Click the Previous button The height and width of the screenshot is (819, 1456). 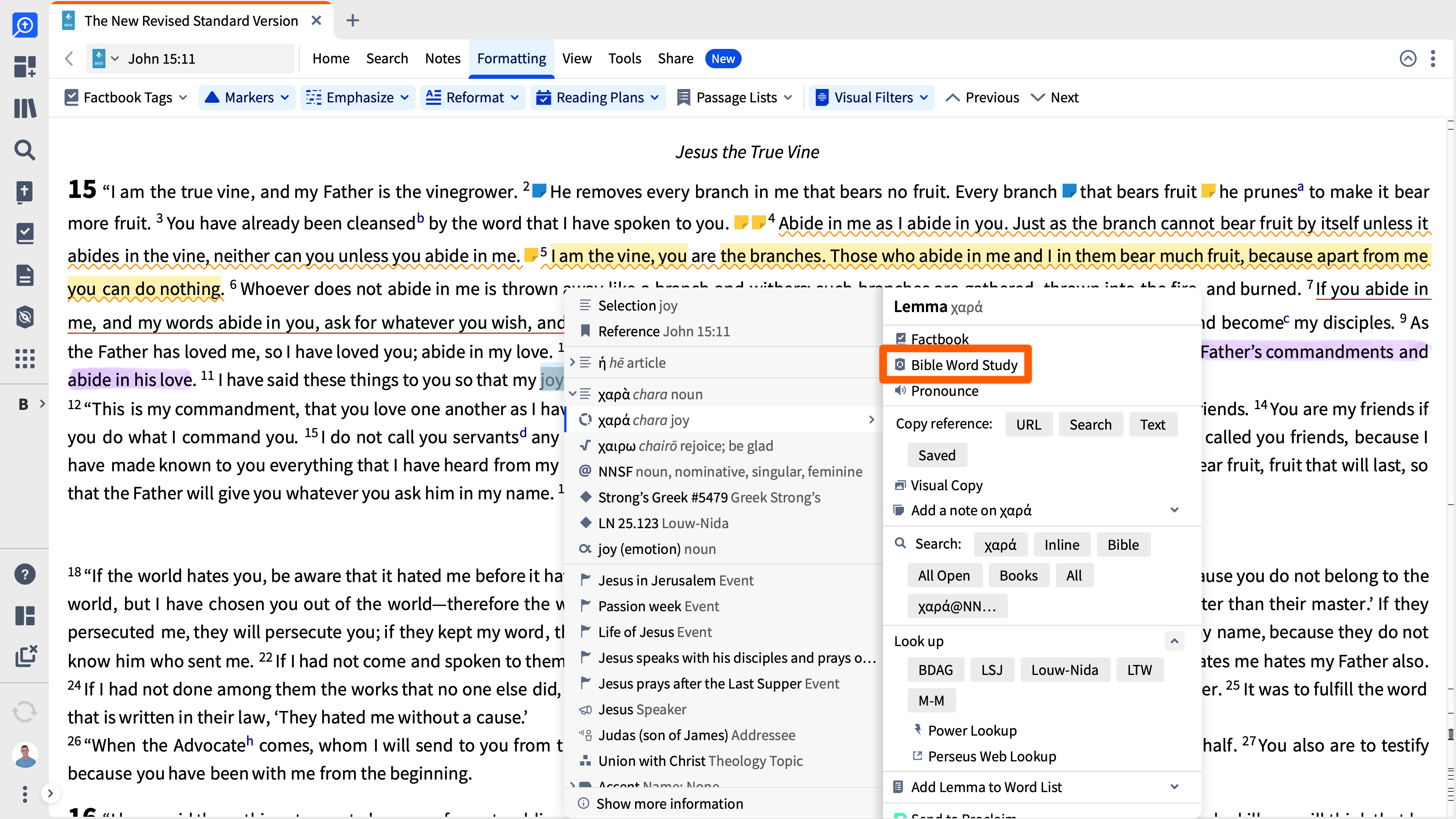click(982, 98)
